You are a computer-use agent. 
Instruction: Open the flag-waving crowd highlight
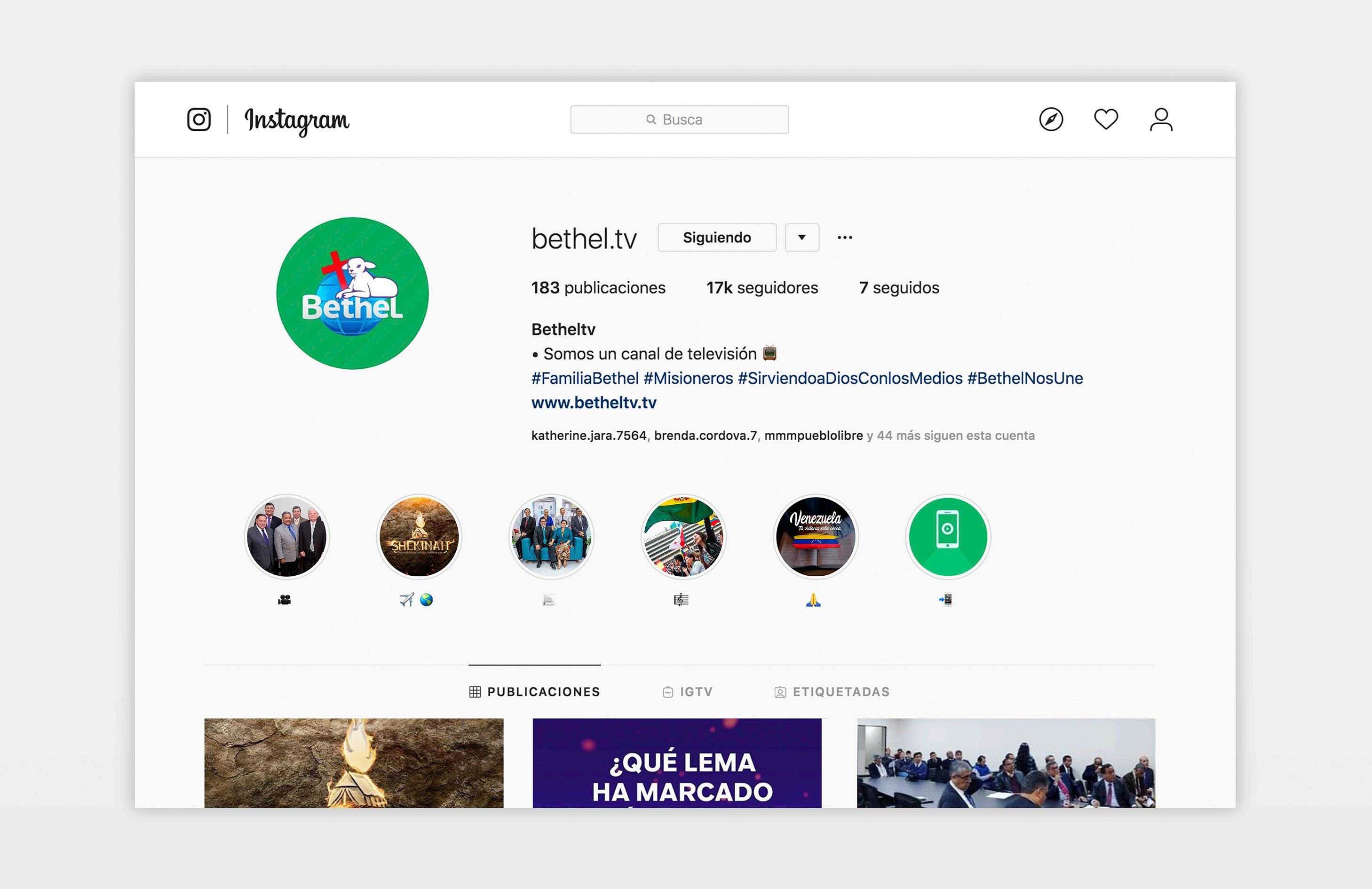683,537
